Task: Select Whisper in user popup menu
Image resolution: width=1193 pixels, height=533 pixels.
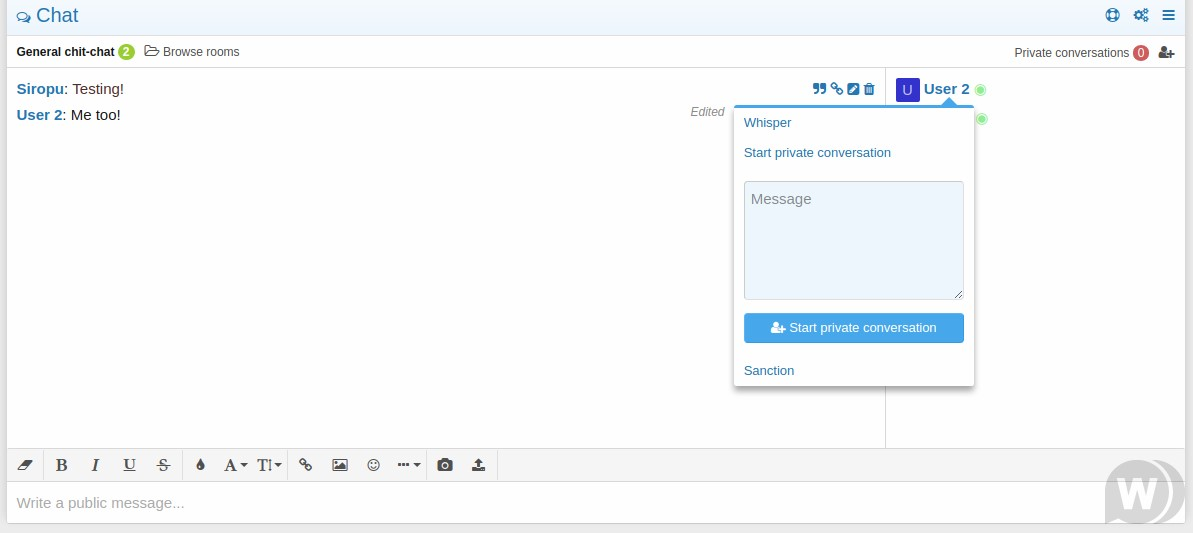Action: (767, 123)
